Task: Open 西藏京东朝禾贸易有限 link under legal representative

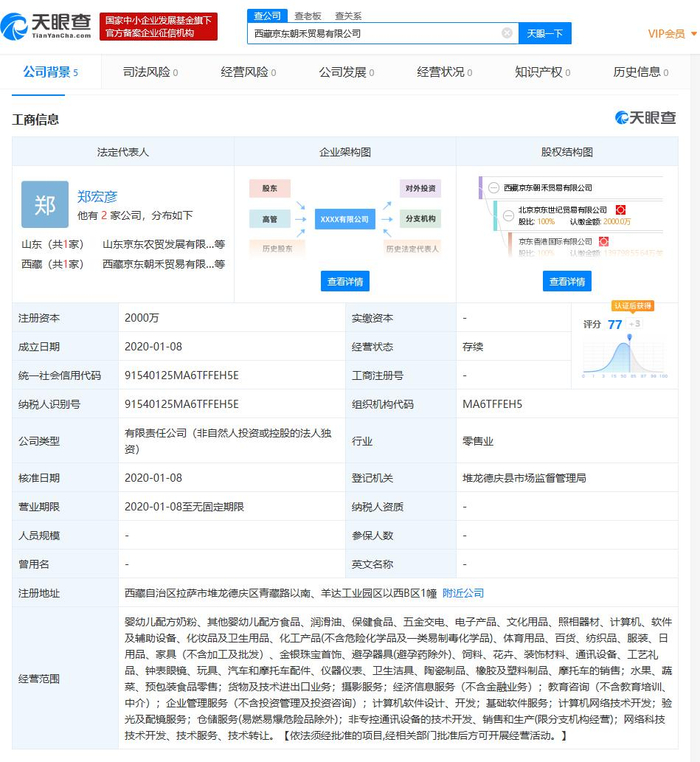Action: coord(163,264)
